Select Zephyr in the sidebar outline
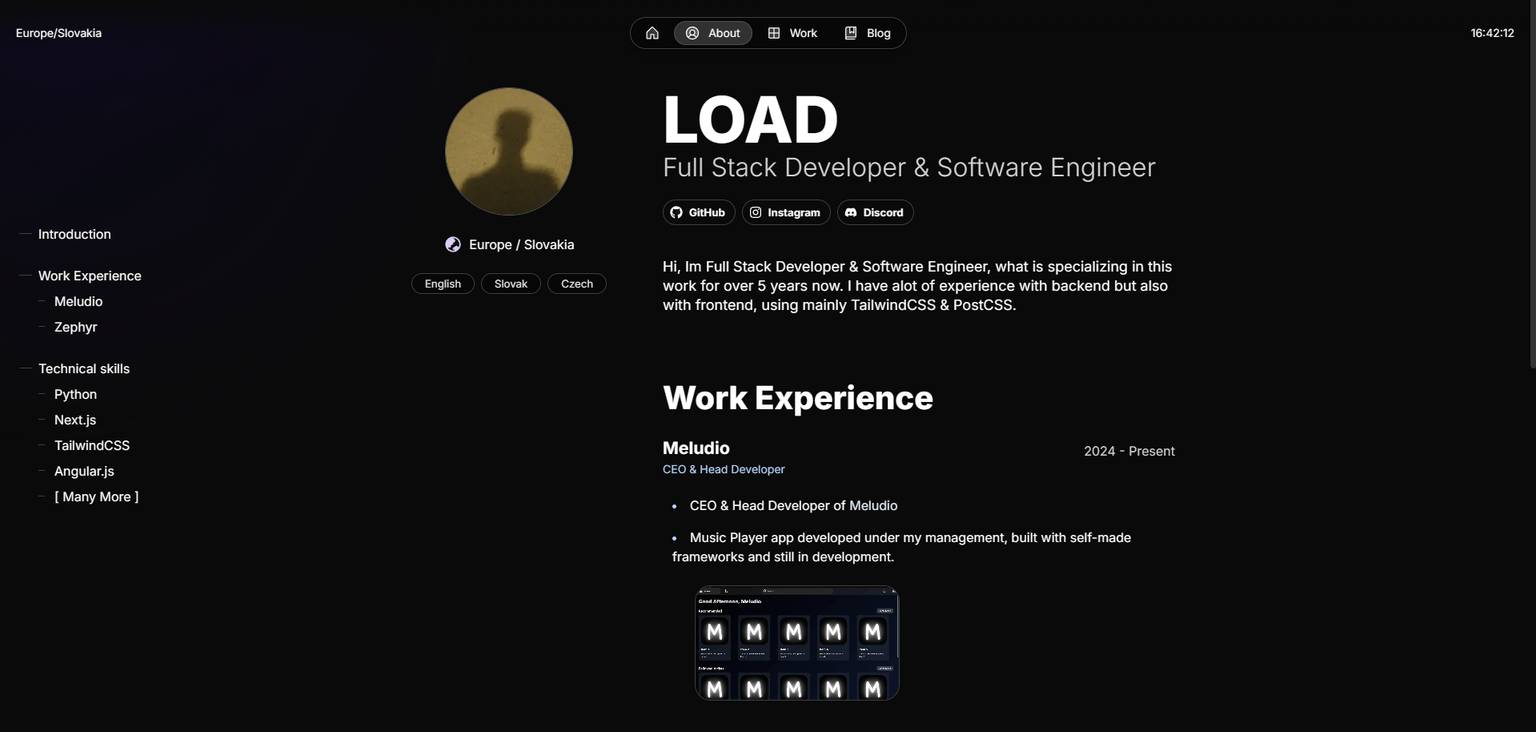This screenshot has height=732, width=1536. click(x=75, y=327)
